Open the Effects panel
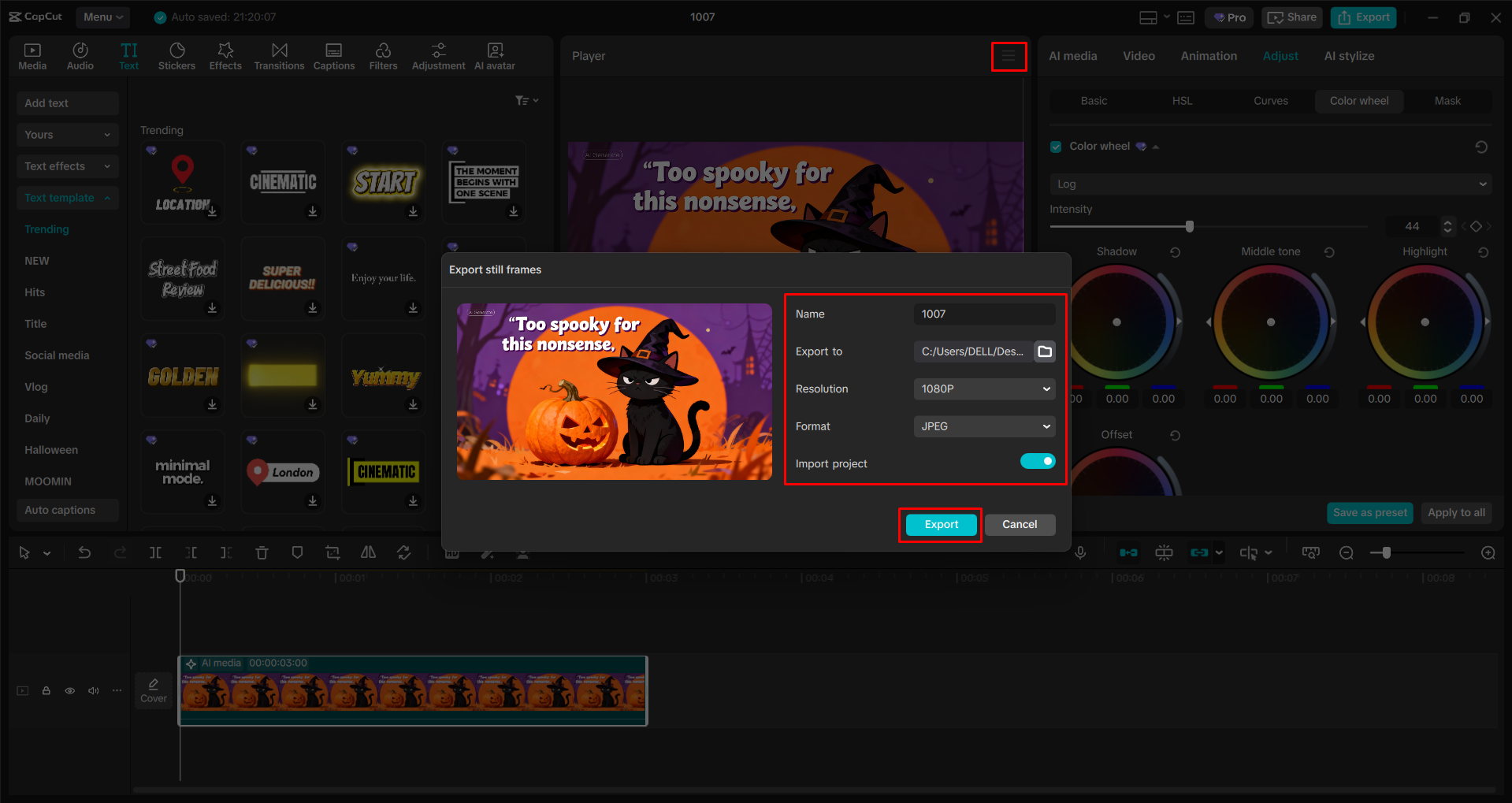This screenshot has width=1512, height=803. point(225,57)
